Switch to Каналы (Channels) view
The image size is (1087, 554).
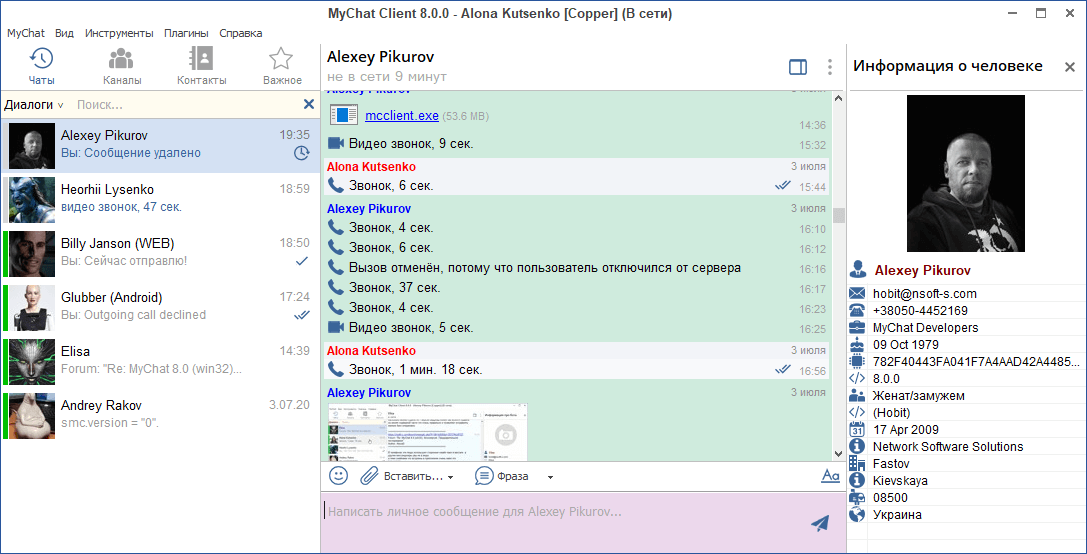pos(121,66)
